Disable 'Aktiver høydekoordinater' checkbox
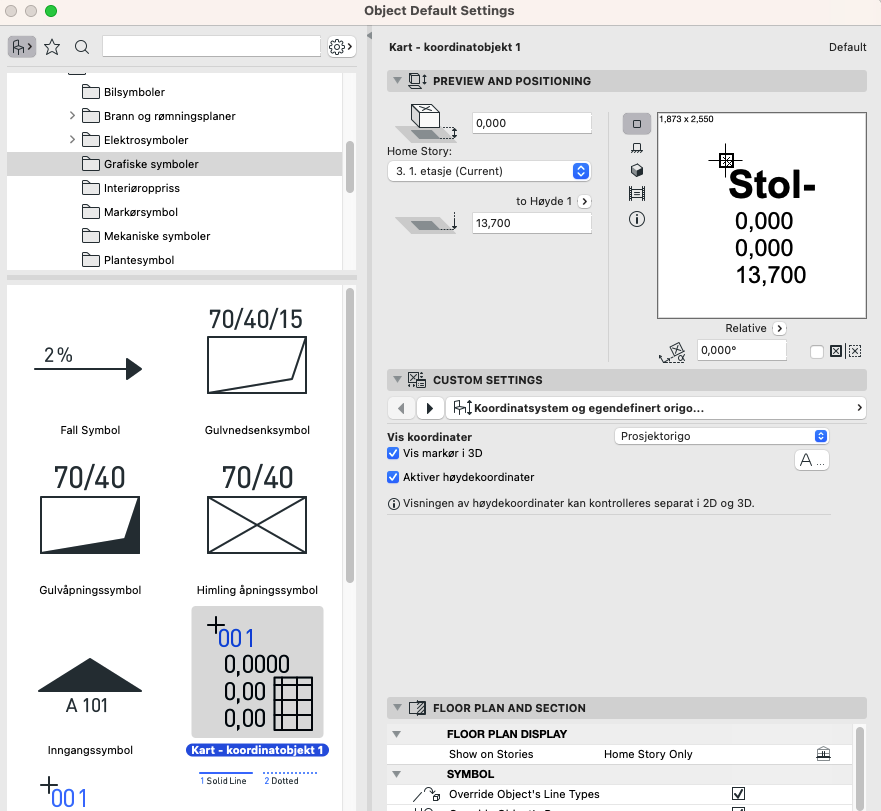881x811 pixels. click(393, 477)
